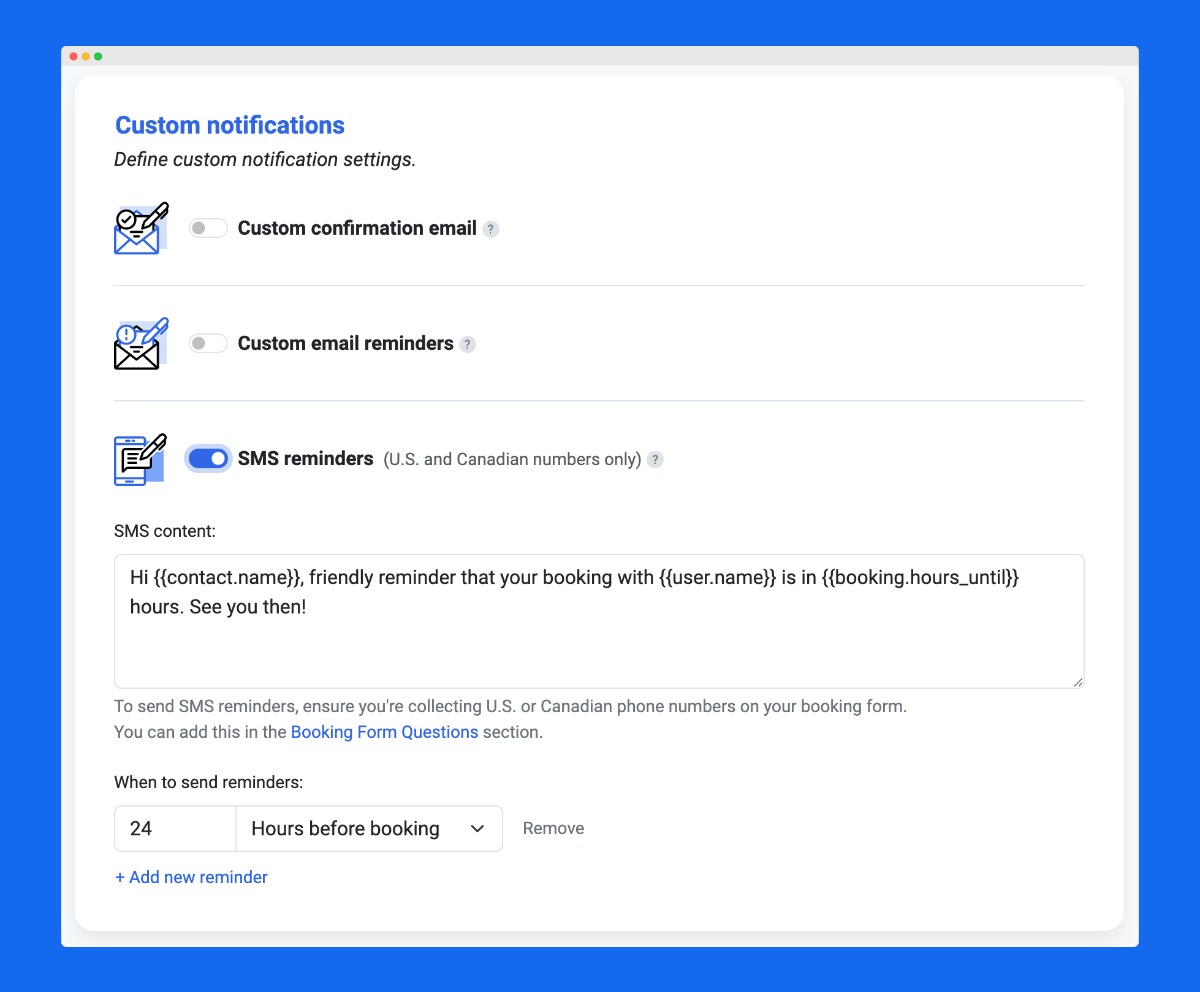1200x992 pixels.
Task: Remove the 24 hours reminder
Action: (x=553, y=829)
